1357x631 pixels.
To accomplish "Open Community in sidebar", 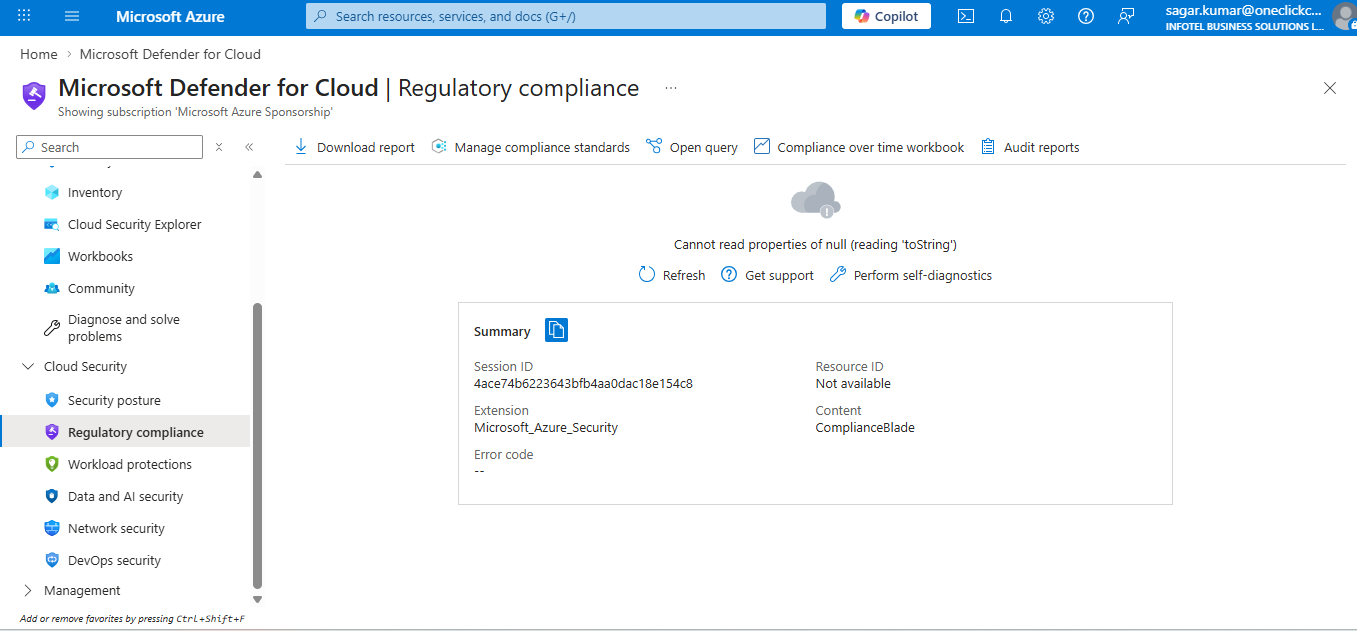I will (101, 288).
